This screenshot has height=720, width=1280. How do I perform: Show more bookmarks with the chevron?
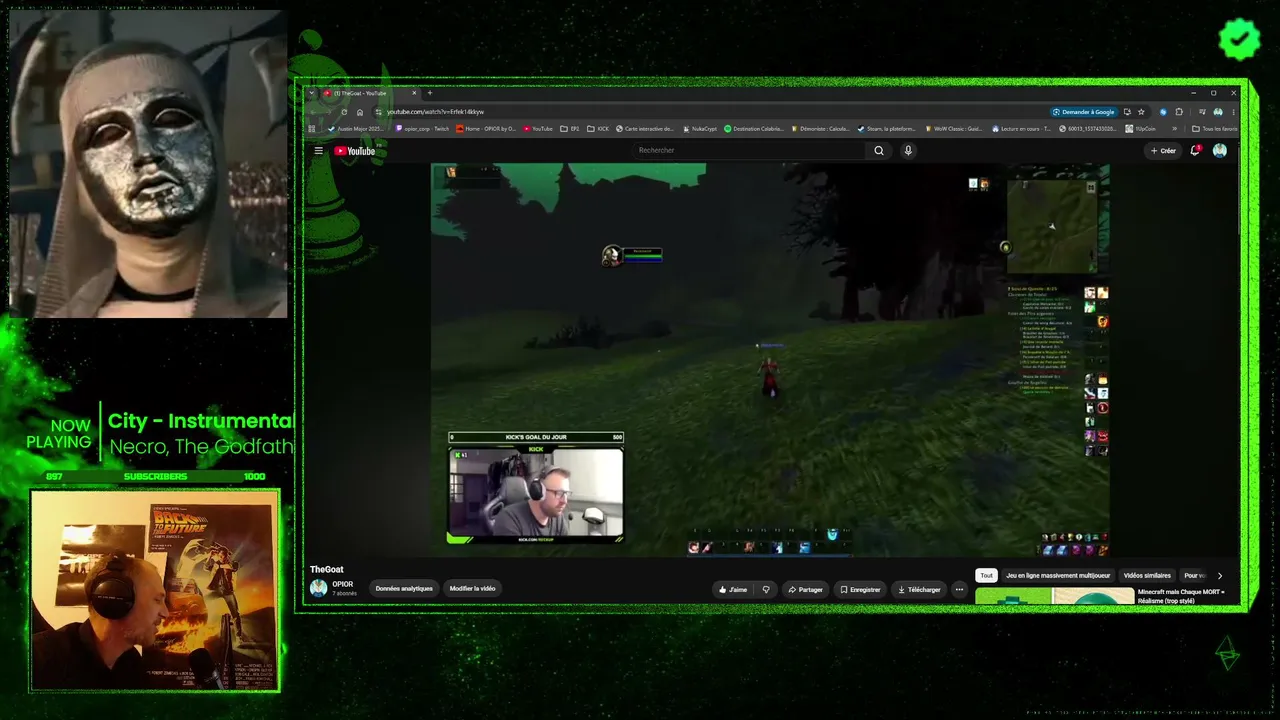[1175, 129]
